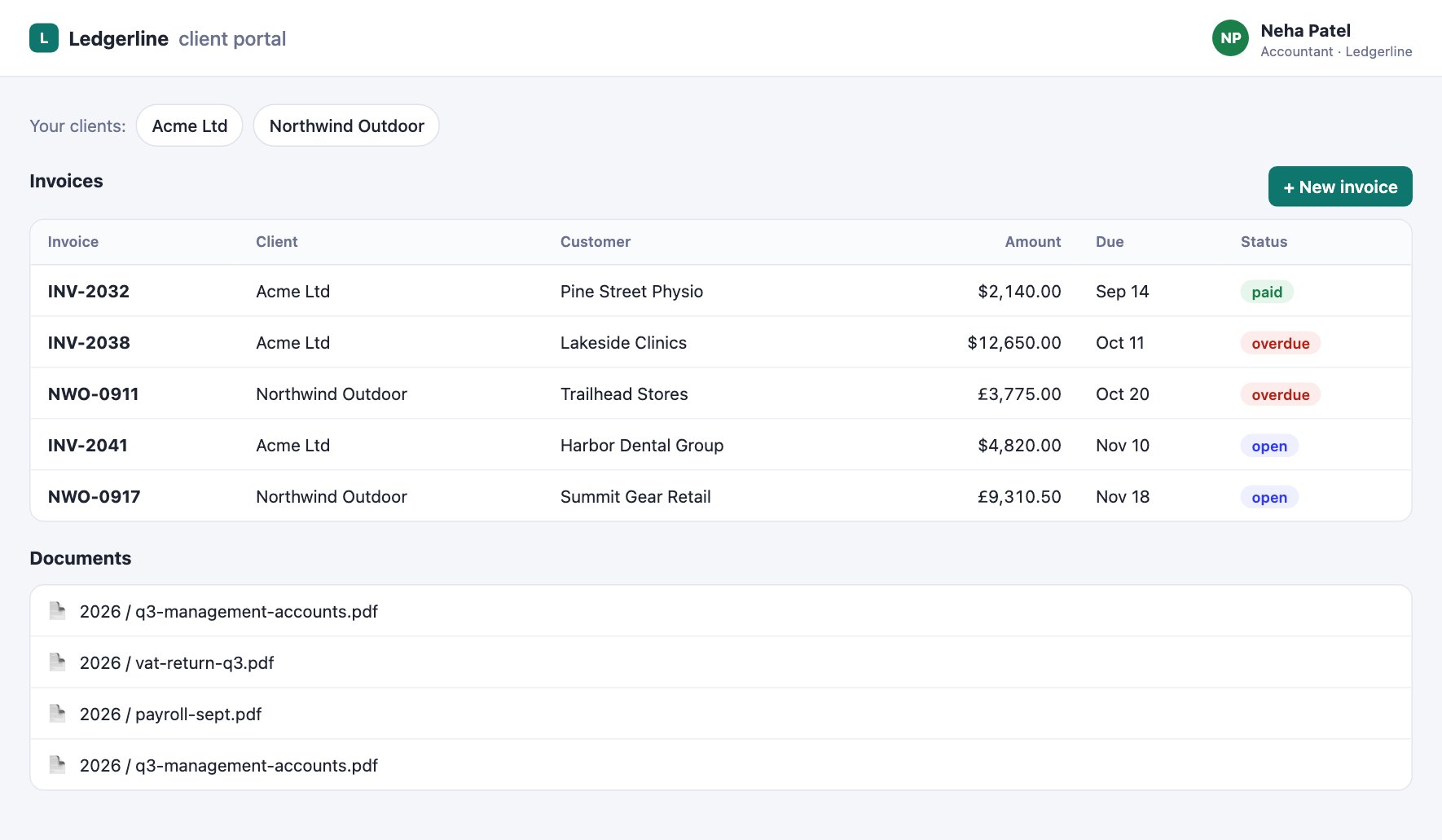
Task: Click the Ledgerline brand name
Action: (x=118, y=38)
